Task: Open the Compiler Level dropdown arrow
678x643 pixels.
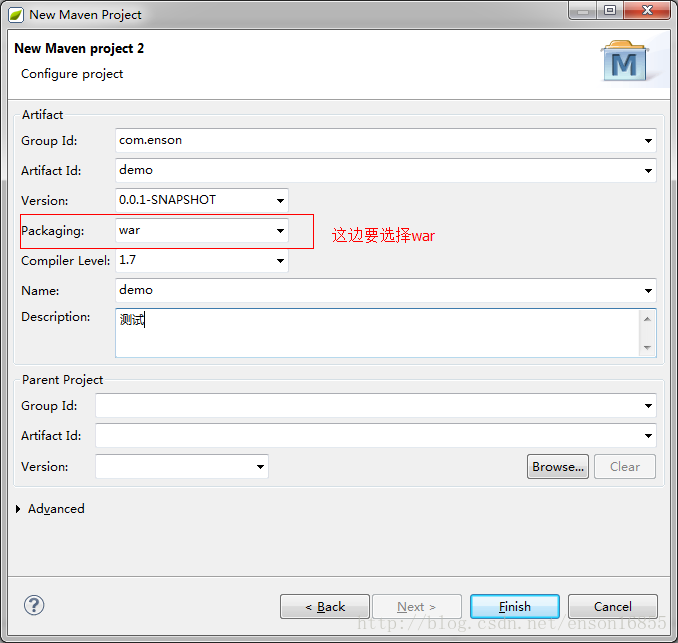Action: (x=280, y=260)
